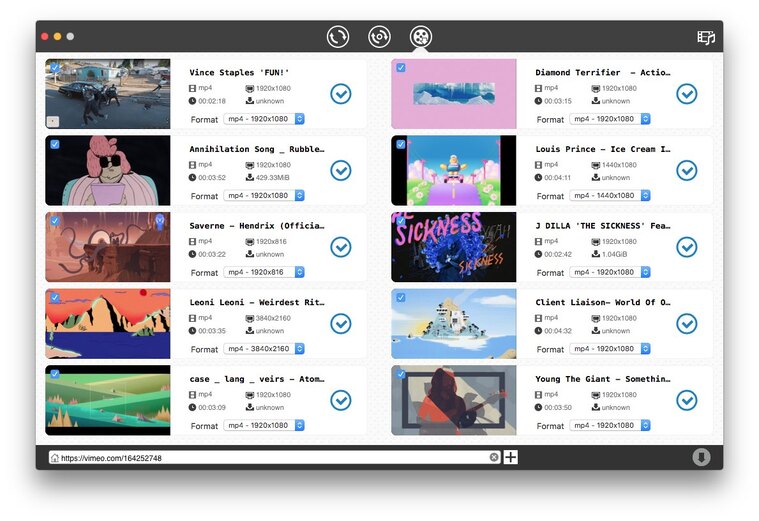759x521 pixels.
Task: Click the download size icon for J DILLA video
Action: point(596,254)
